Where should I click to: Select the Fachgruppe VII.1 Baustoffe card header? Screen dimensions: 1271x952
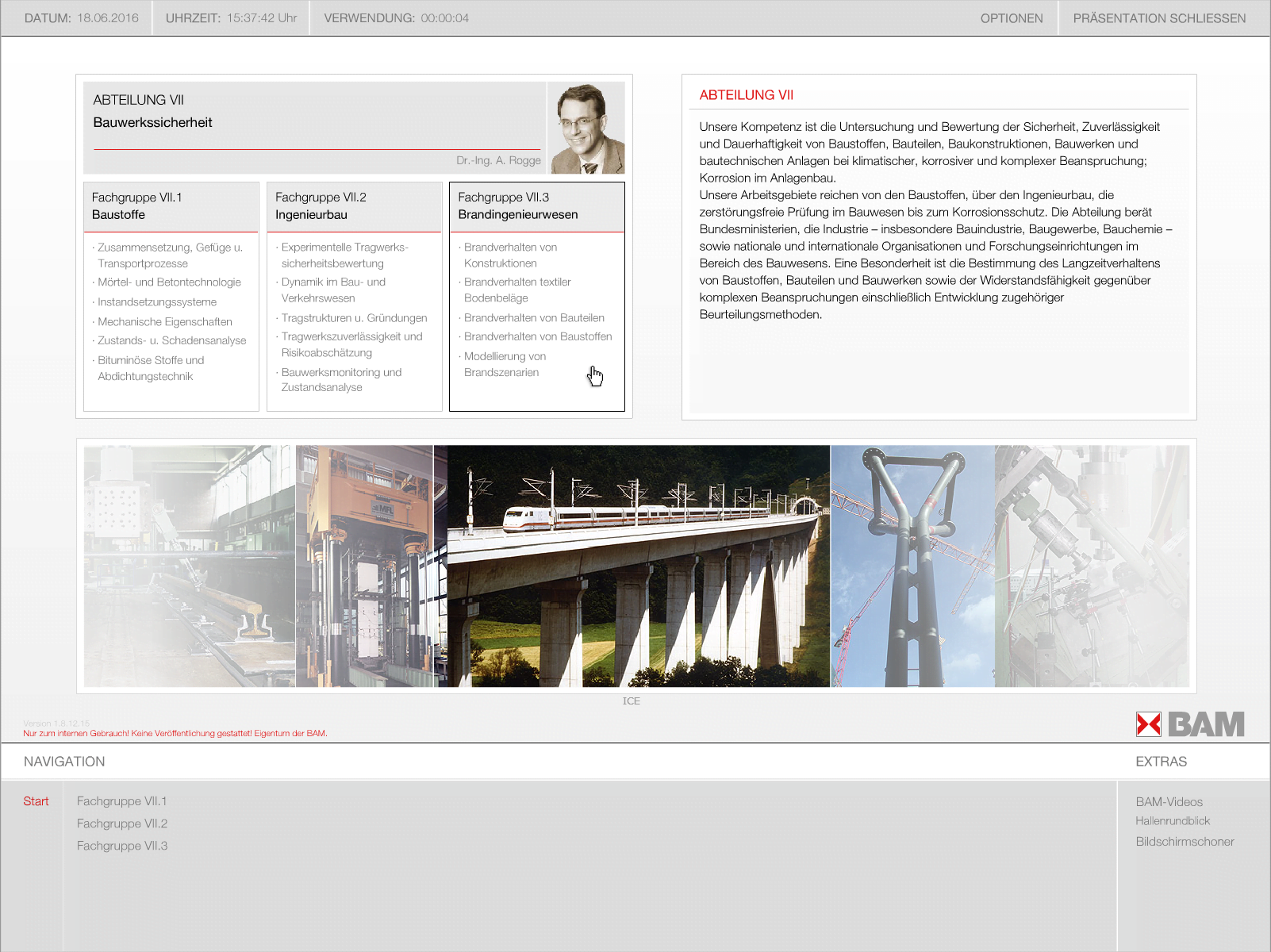pyautogui.click(x=171, y=206)
